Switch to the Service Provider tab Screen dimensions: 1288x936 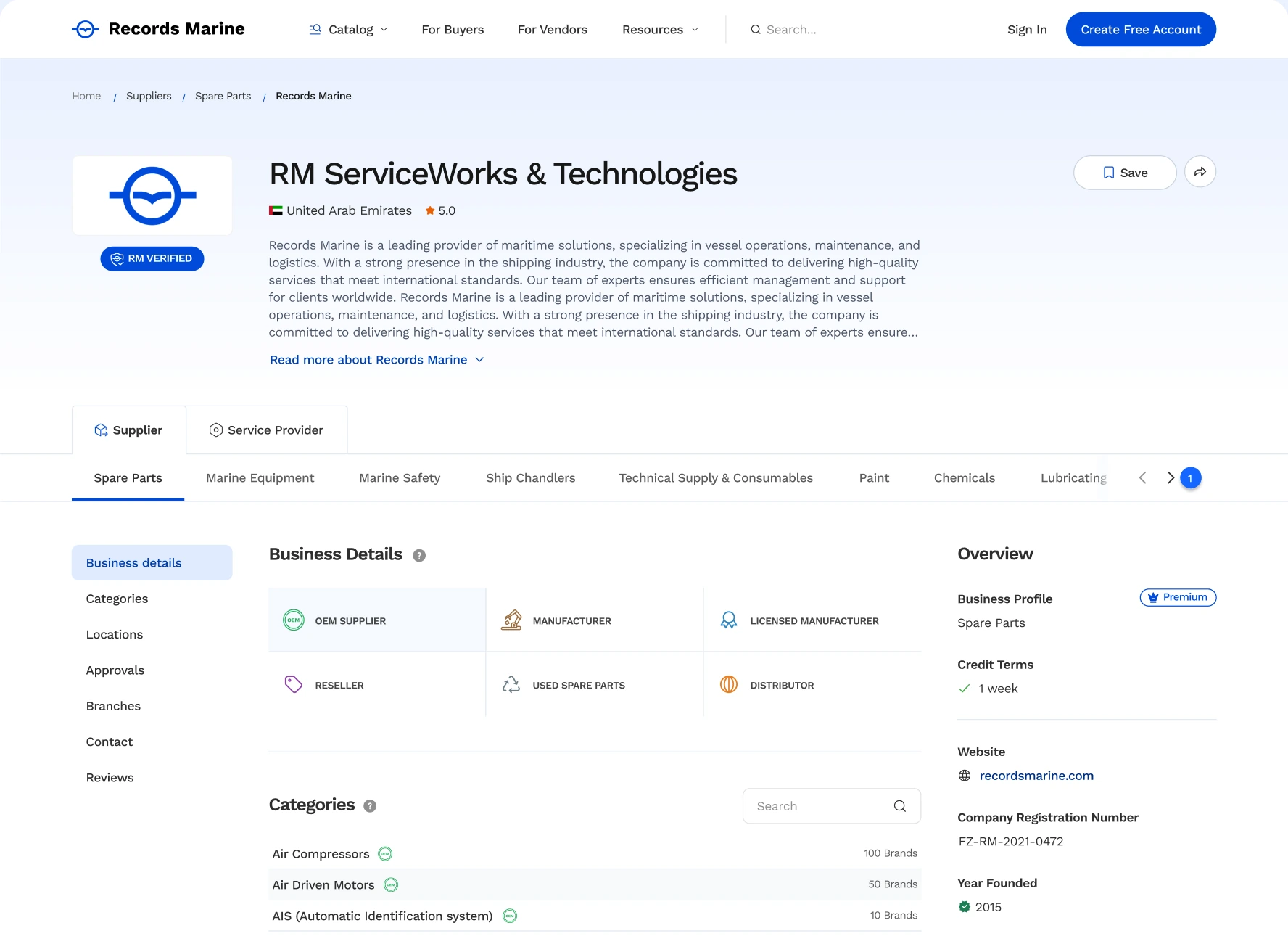[x=267, y=430]
